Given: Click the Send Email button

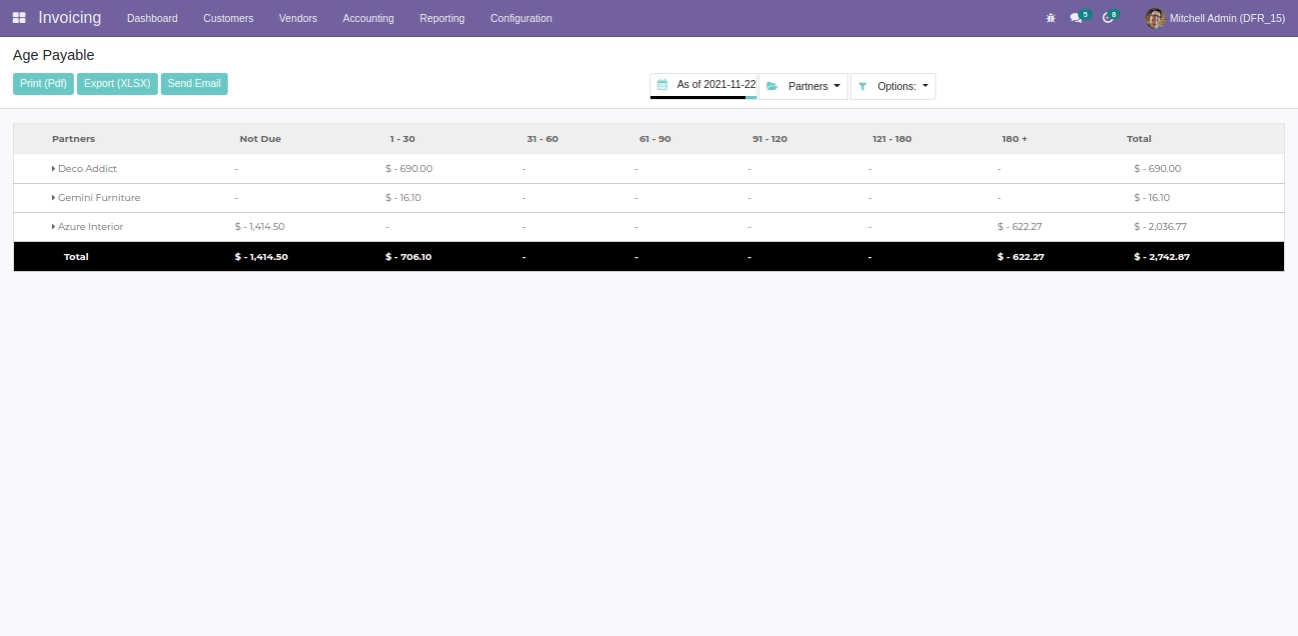Looking at the screenshot, I should click(194, 84).
